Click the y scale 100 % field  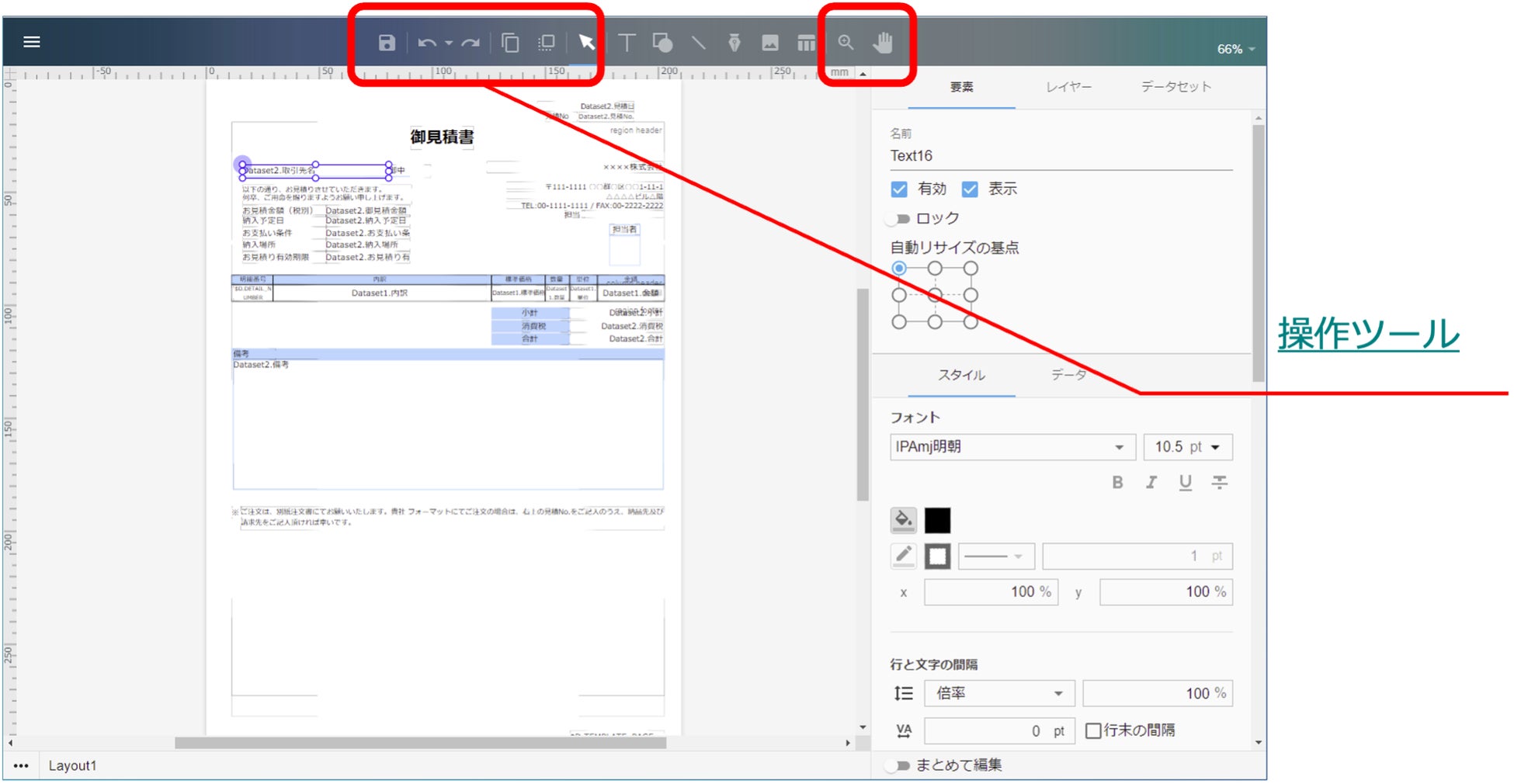[x=1166, y=592]
